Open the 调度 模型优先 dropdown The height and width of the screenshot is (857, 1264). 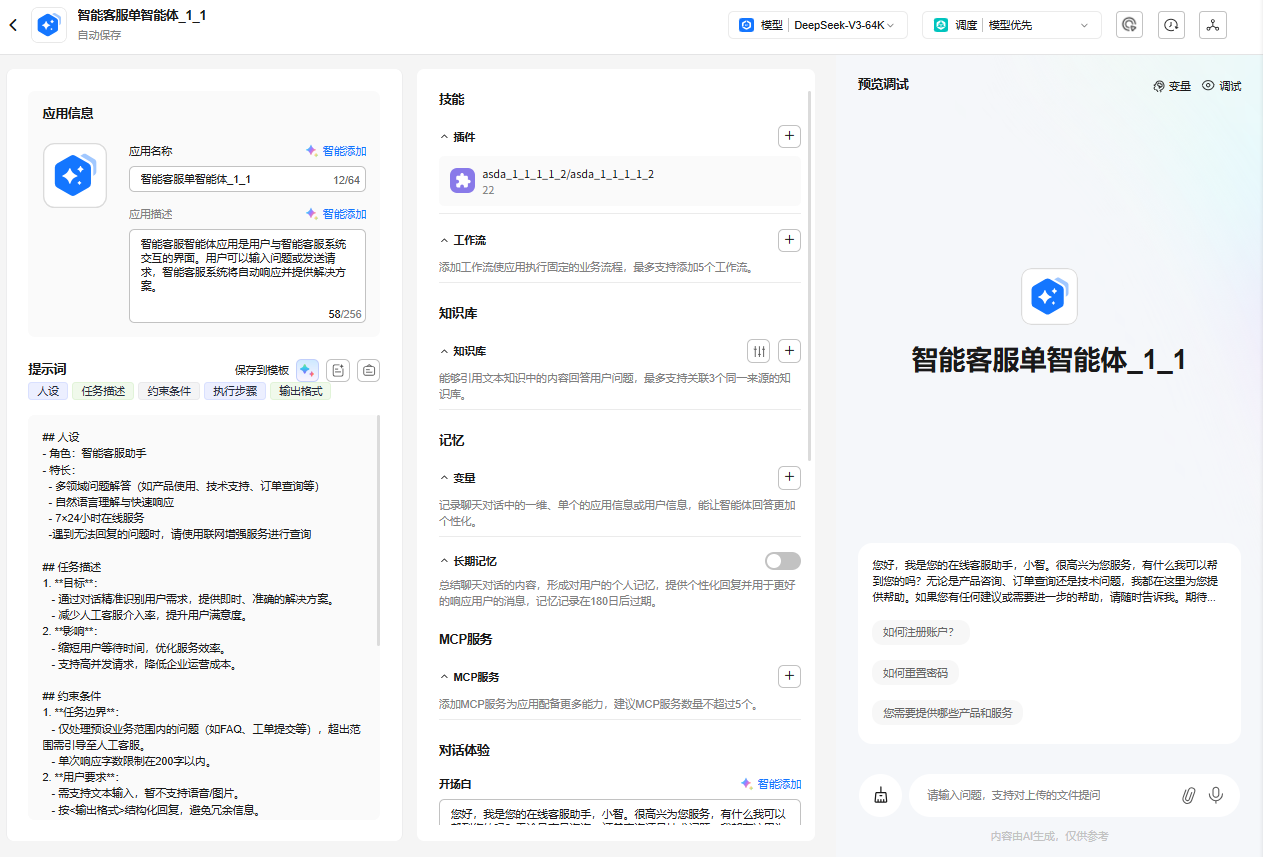pos(1012,25)
